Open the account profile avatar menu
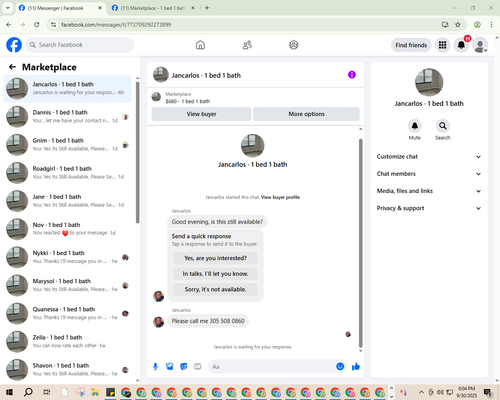Screen dimensions: 500x400 480,45
